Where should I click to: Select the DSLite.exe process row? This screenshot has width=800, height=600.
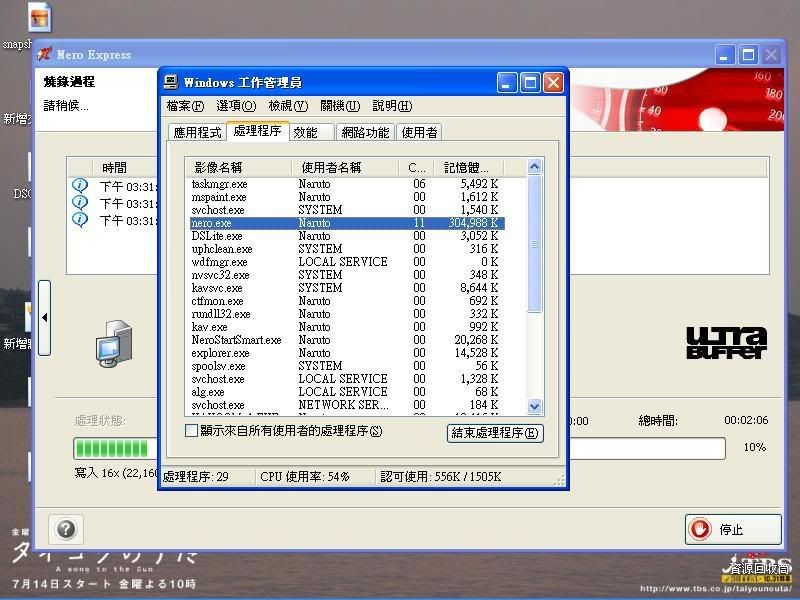[345, 236]
